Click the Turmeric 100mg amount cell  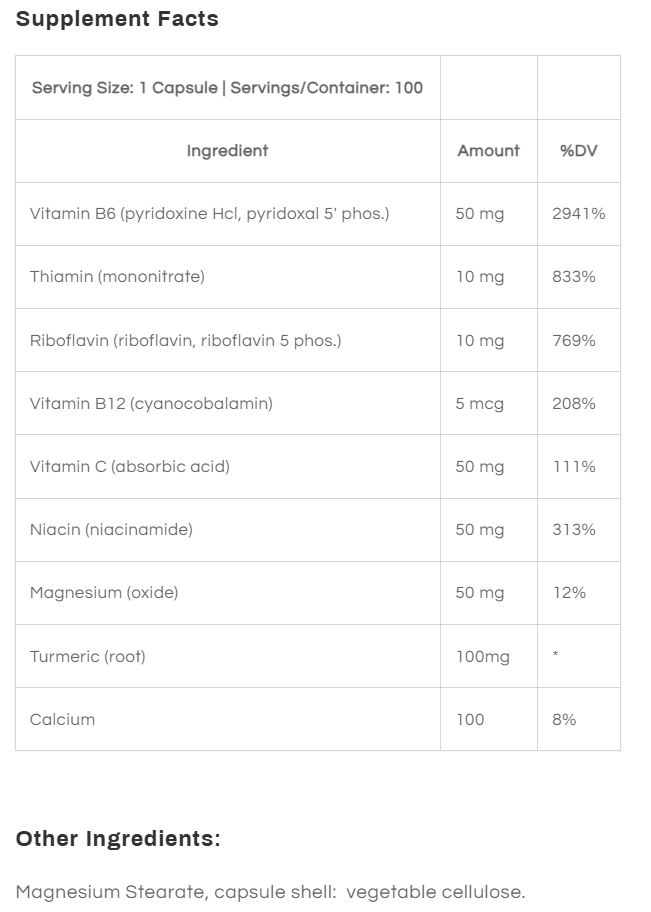coord(482,657)
